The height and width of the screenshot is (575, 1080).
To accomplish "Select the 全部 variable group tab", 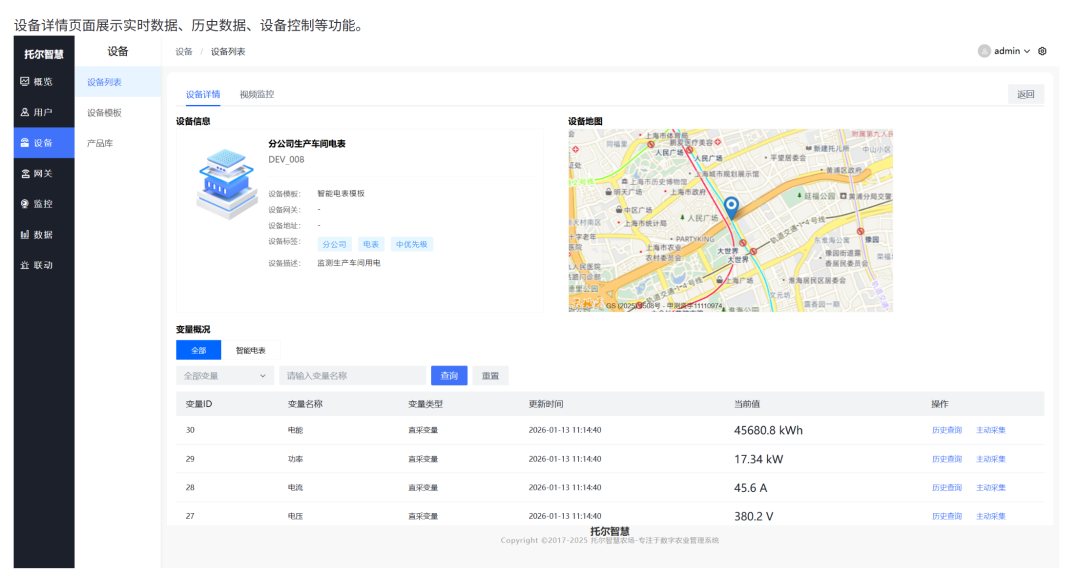I will [x=198, y=350].
